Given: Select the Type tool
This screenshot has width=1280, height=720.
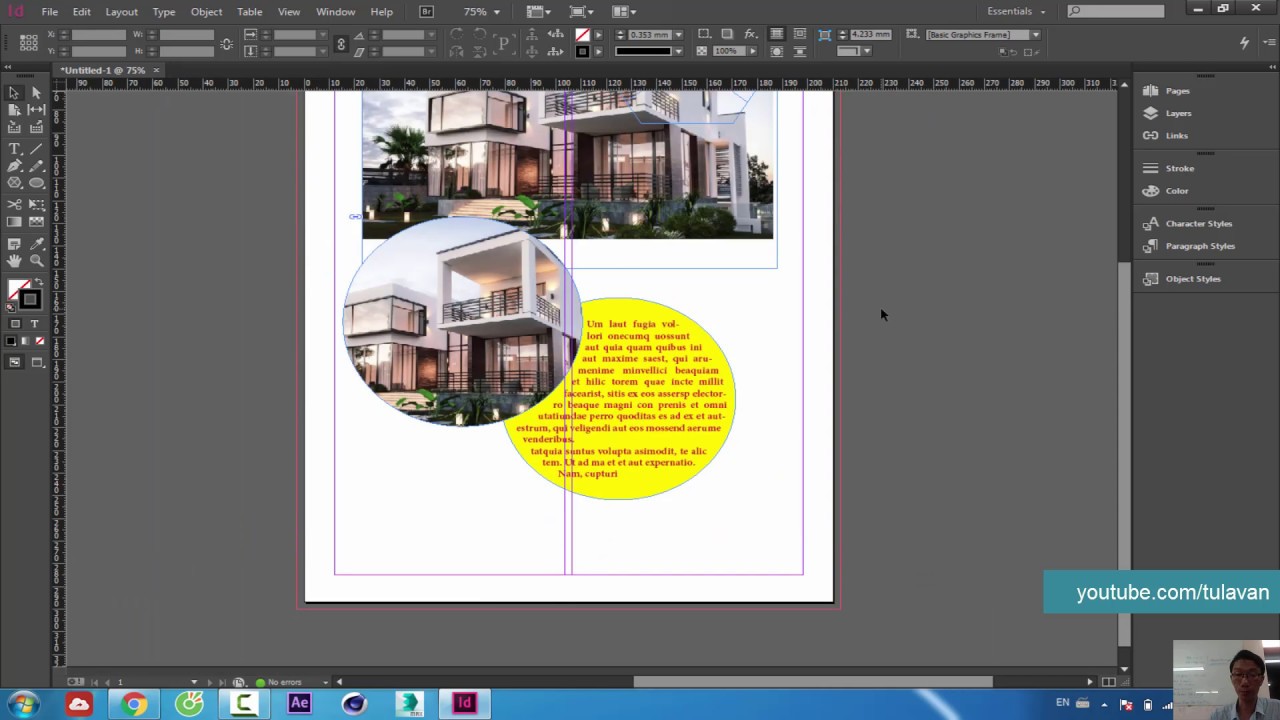Looking at the screenshot, I should tap(14, 148).
